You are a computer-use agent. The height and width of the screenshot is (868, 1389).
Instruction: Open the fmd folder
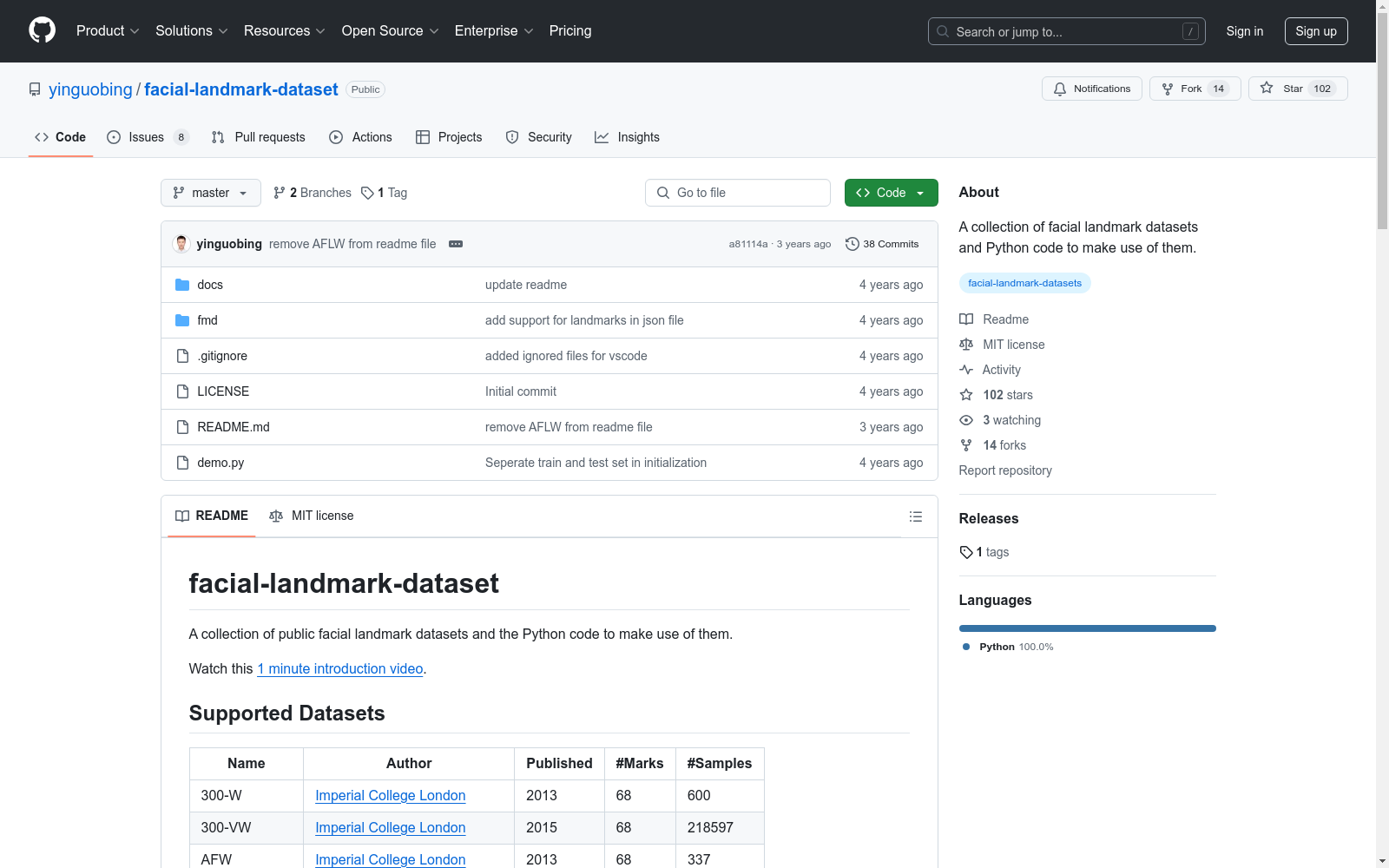click(x=207, y=320)
